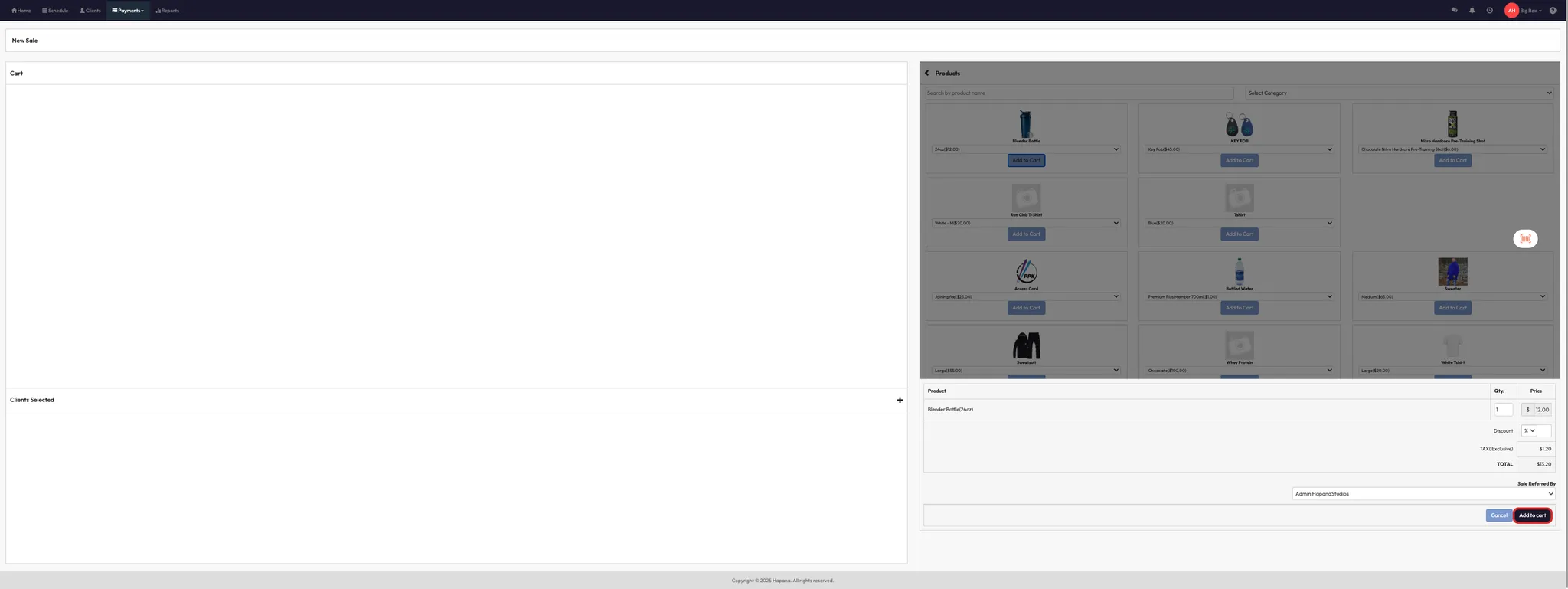Click the back arrow beside Products
Image resolution: width=1568 pixels, height=589 pixels.
coord(926,74)
